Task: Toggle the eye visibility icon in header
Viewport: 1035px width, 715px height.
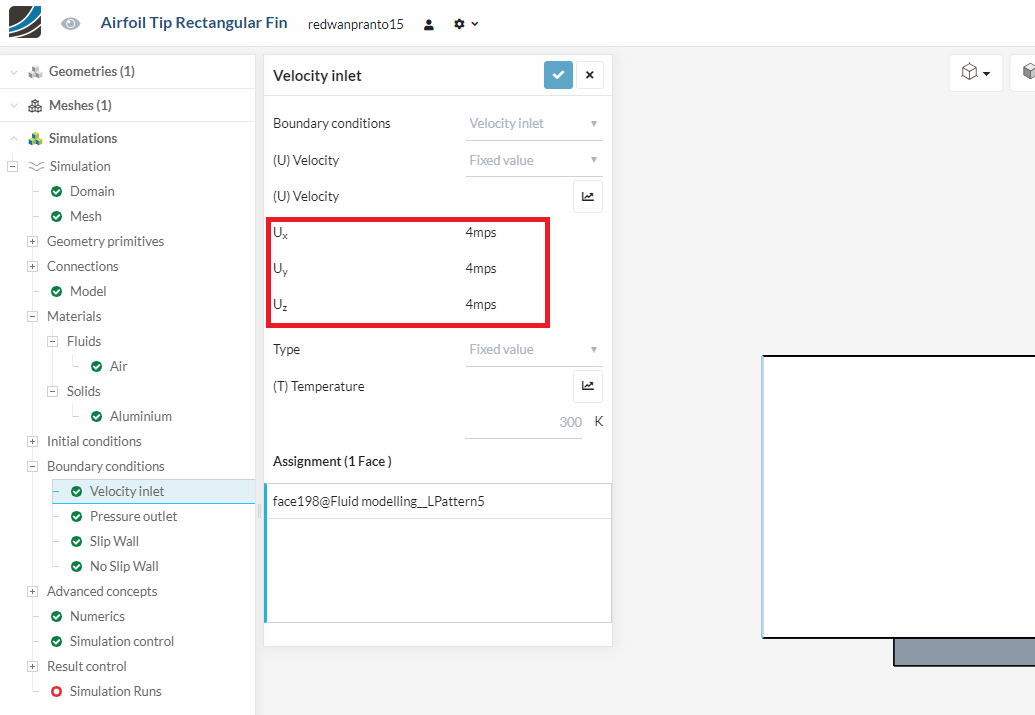Action: click(x=70, y=23)
